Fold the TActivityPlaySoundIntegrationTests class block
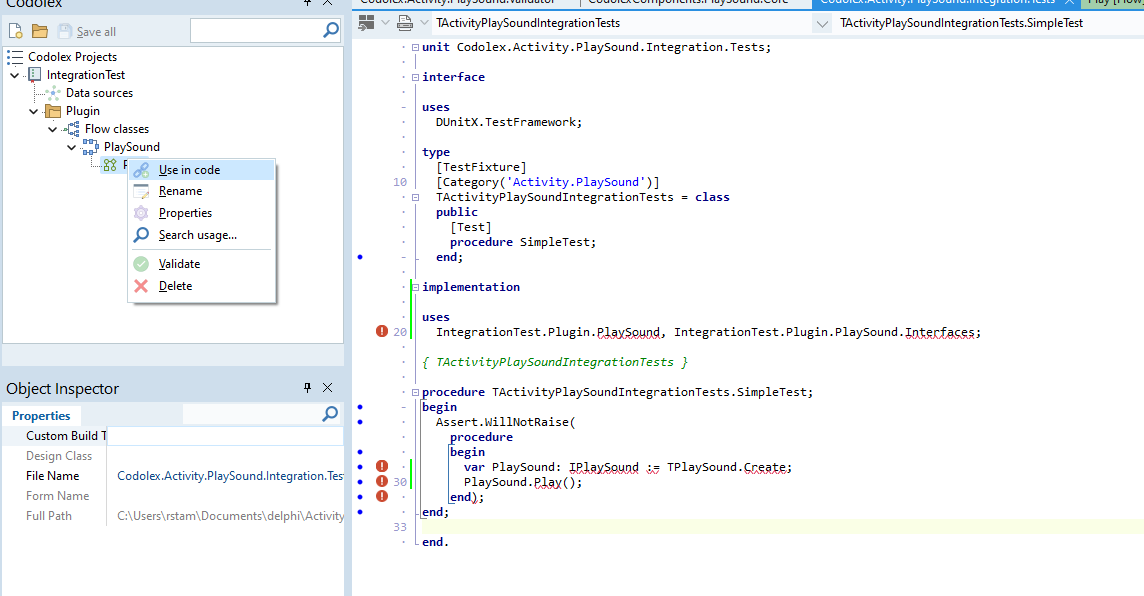The height and width of the screenshot is (596, 1144). 415,197
